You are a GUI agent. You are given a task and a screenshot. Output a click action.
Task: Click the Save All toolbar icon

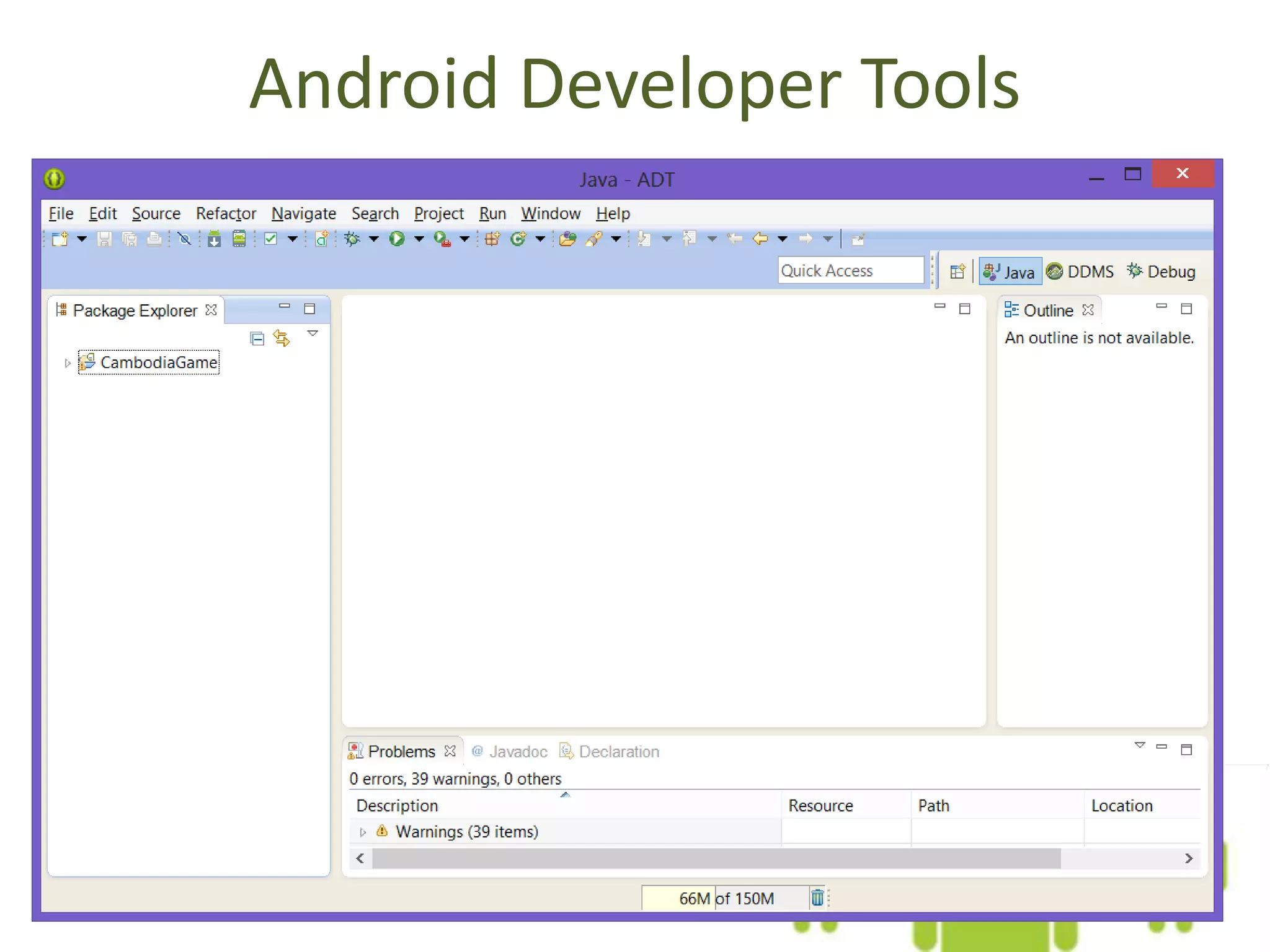[129, 239]
